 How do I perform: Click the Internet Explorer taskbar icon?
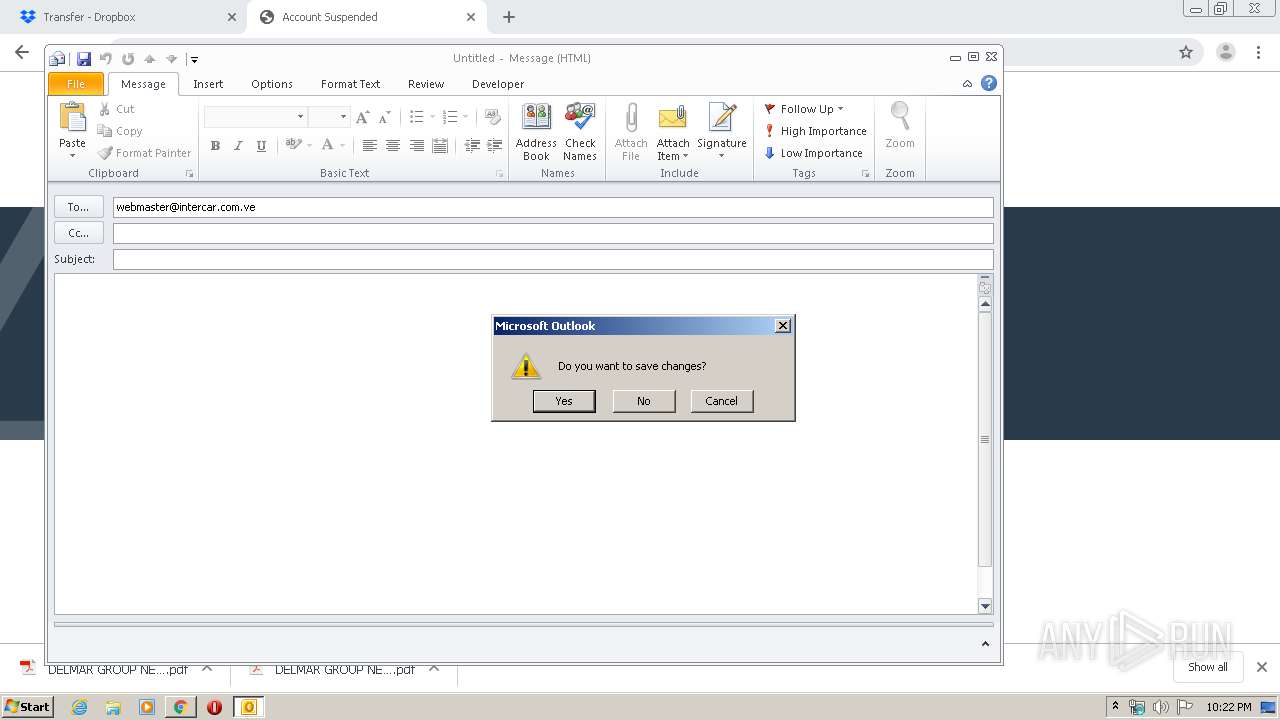(80, 707)
